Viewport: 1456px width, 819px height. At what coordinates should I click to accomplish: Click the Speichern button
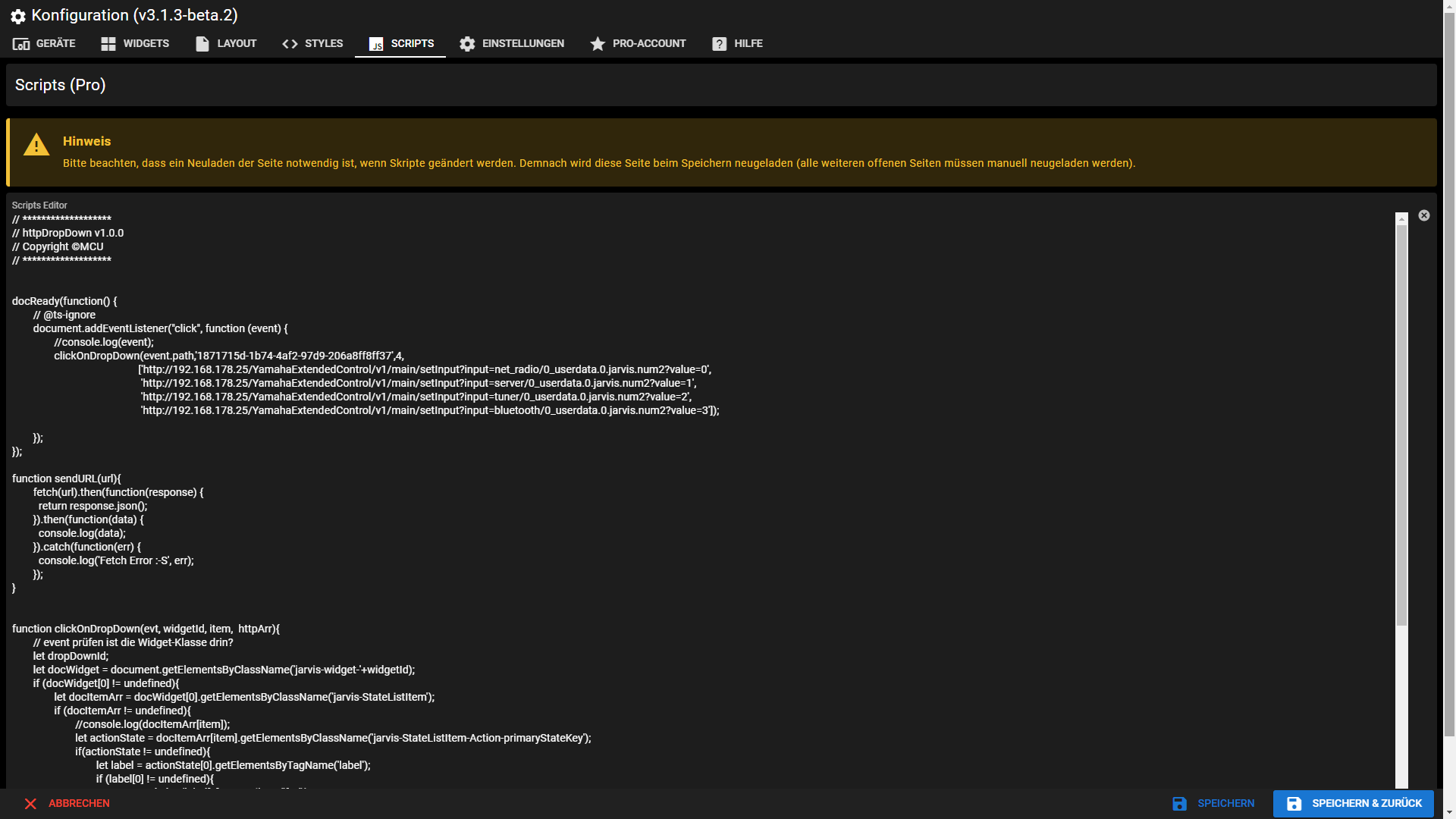tap(1213, 803)
